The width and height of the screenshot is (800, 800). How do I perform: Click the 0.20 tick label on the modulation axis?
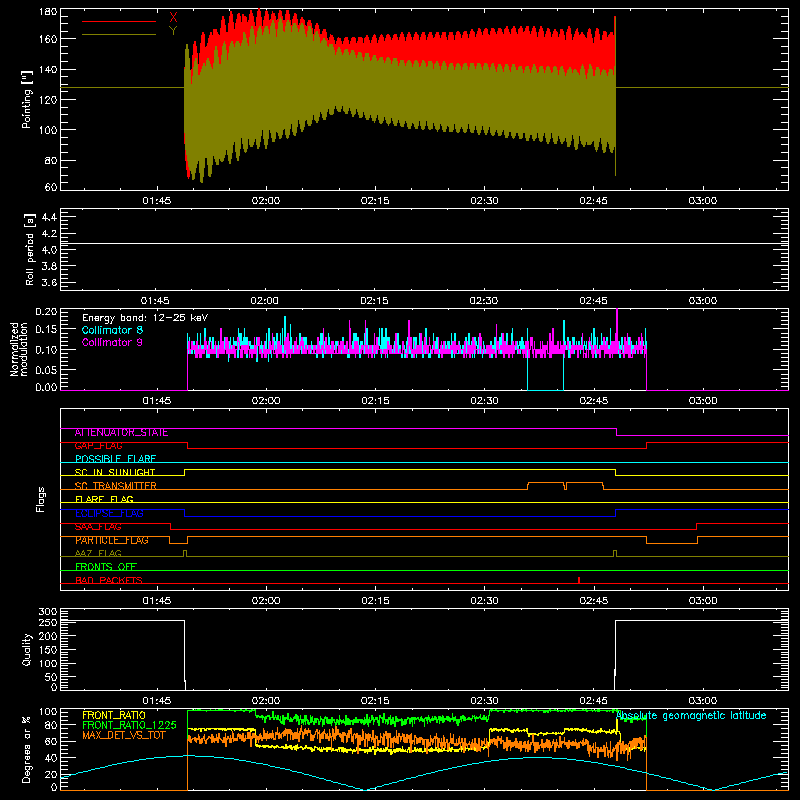tap(46, 312)
